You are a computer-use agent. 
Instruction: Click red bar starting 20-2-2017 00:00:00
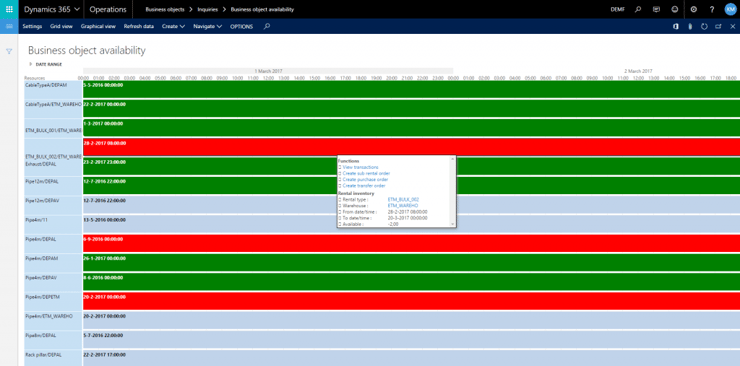[x=412, y=301]
